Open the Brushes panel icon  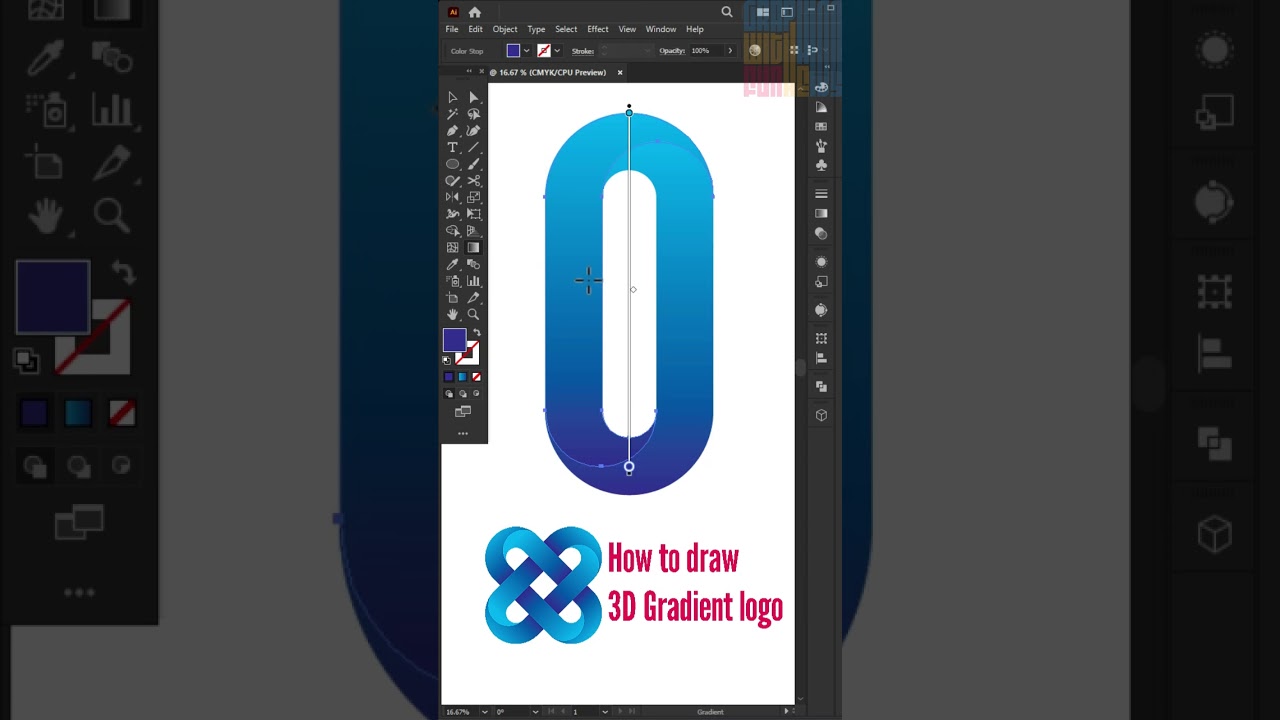point(821,146)
